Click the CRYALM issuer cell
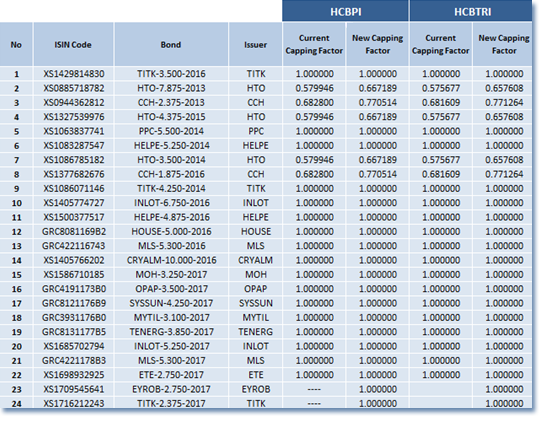This screenshot has width=543, height=421. coord(256,260)
